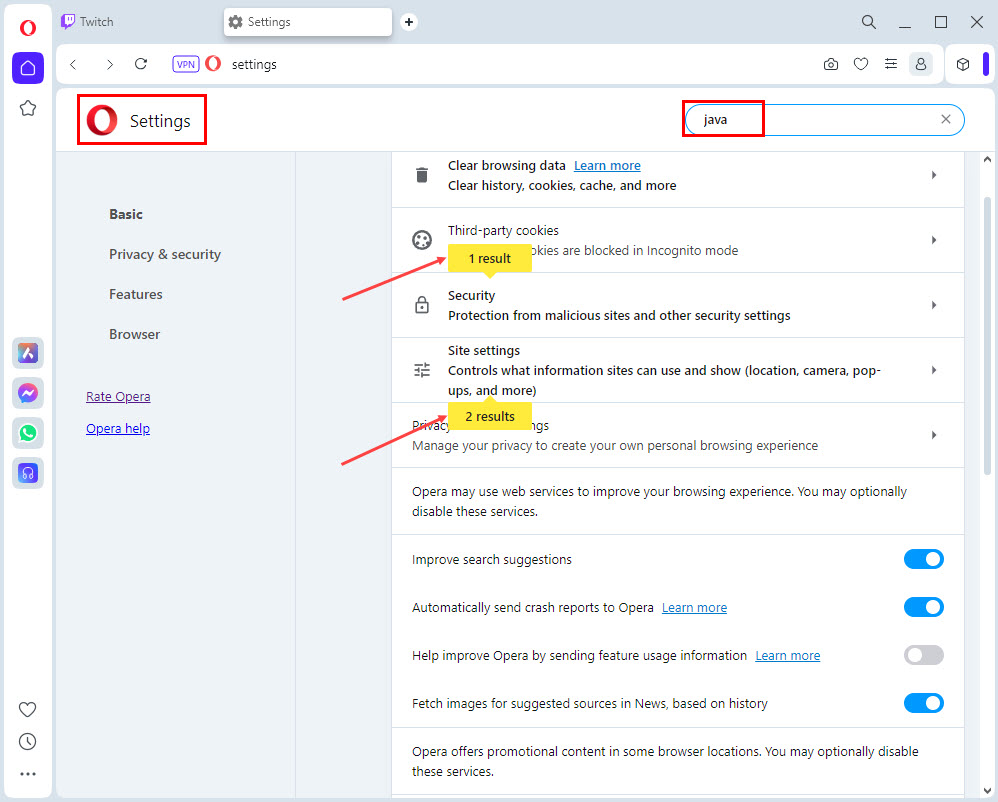The width and height of the screenshot is (998, 802).
Task: Open the tab search magnifier icon
Action: (869, 22)
